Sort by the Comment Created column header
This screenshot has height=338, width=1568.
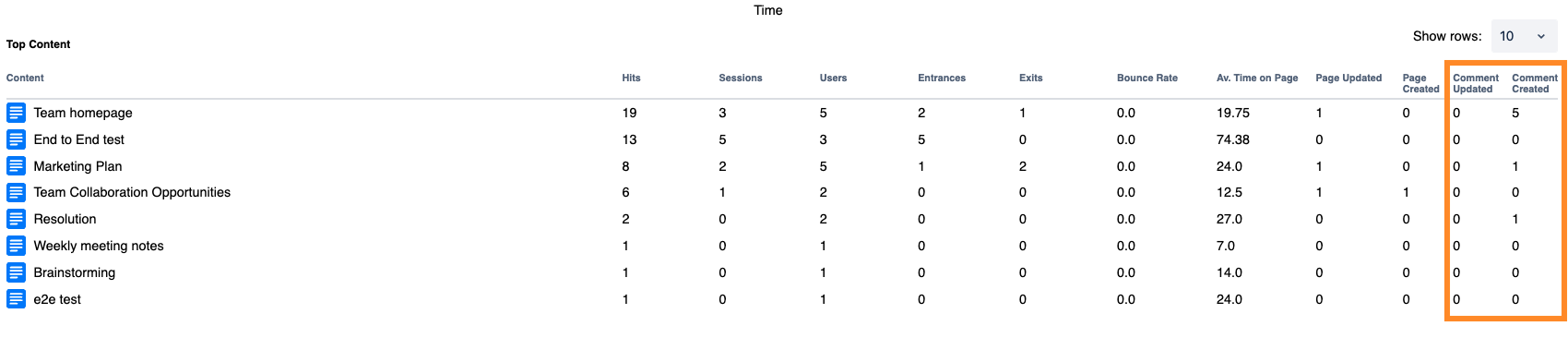click(x=1535, y=83)
